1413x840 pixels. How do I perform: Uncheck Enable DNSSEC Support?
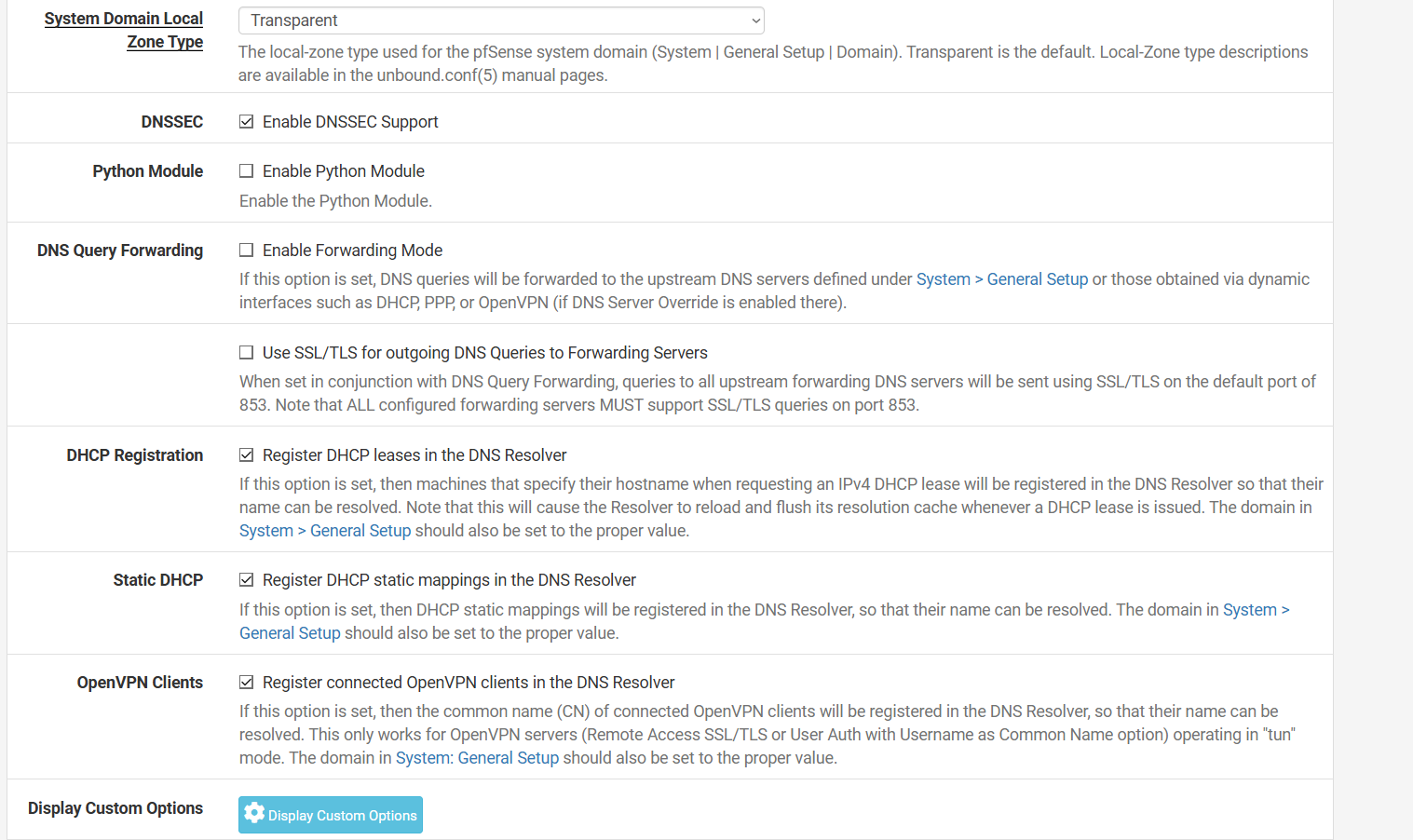(246, 122)
